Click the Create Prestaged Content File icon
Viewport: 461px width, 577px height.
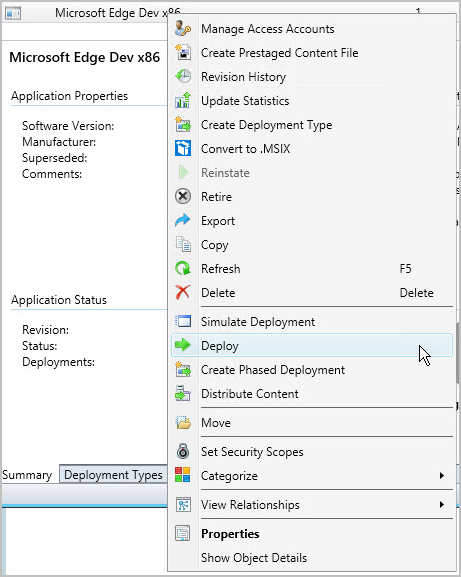pos(183,53)
